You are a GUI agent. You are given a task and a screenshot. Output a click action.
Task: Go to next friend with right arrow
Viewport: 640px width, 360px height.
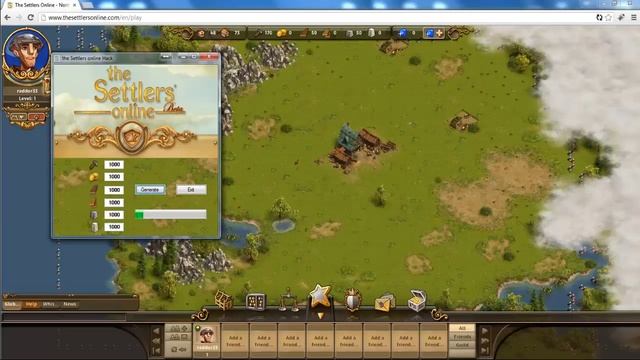click(485, 331)
